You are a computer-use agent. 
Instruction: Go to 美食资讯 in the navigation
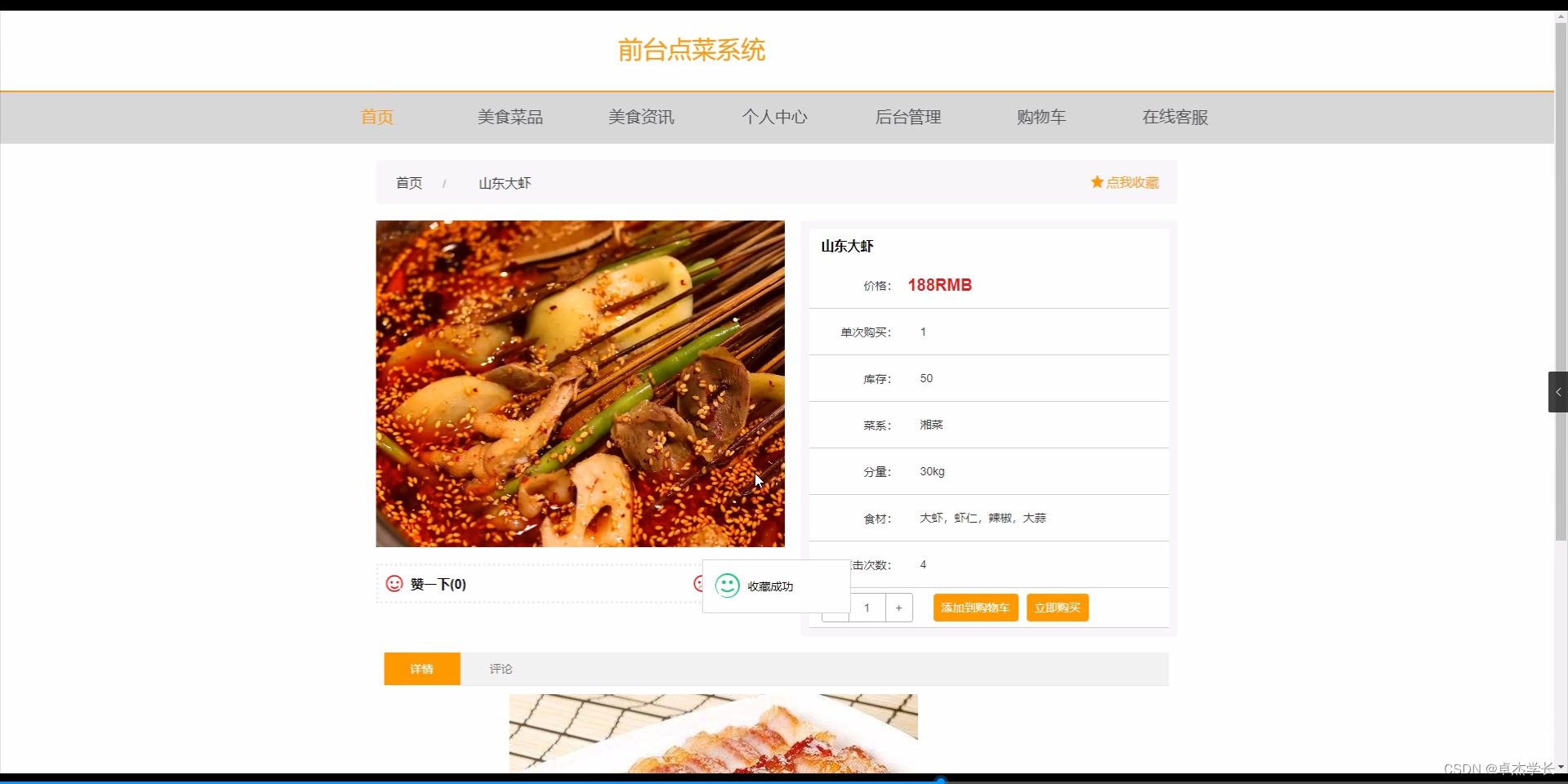coord(641,117)
